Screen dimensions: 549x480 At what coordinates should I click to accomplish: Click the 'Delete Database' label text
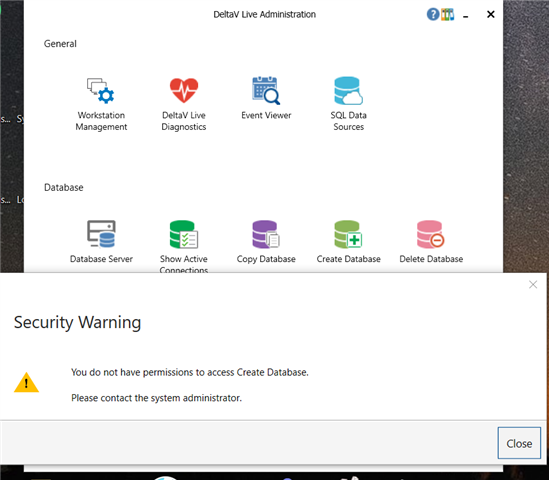[x=431, y=259]
